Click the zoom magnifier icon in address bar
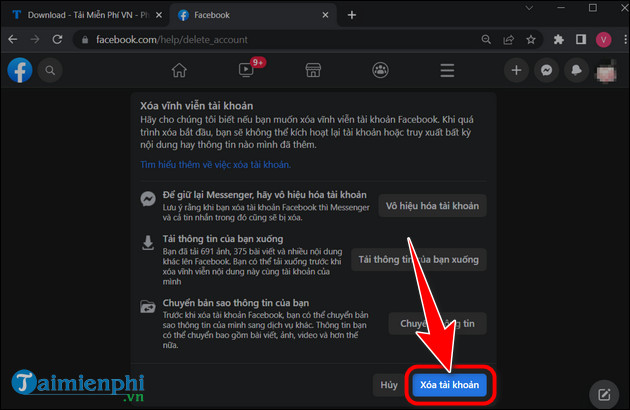 [486, 39]
